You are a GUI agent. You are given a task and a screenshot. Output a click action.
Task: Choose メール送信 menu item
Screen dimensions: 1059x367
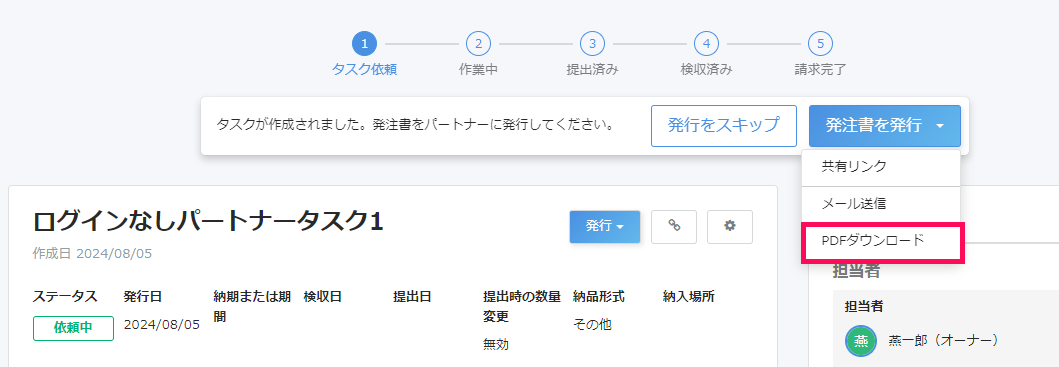(881, 203)
